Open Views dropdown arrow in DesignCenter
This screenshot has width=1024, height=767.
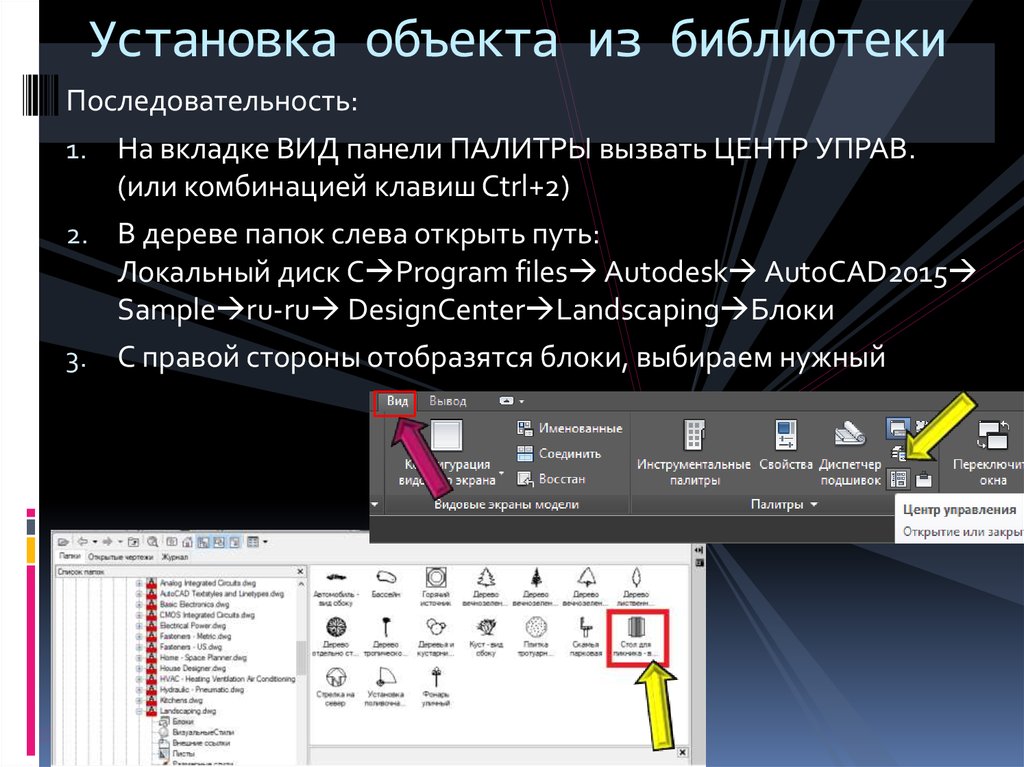(x=266, y=542)
